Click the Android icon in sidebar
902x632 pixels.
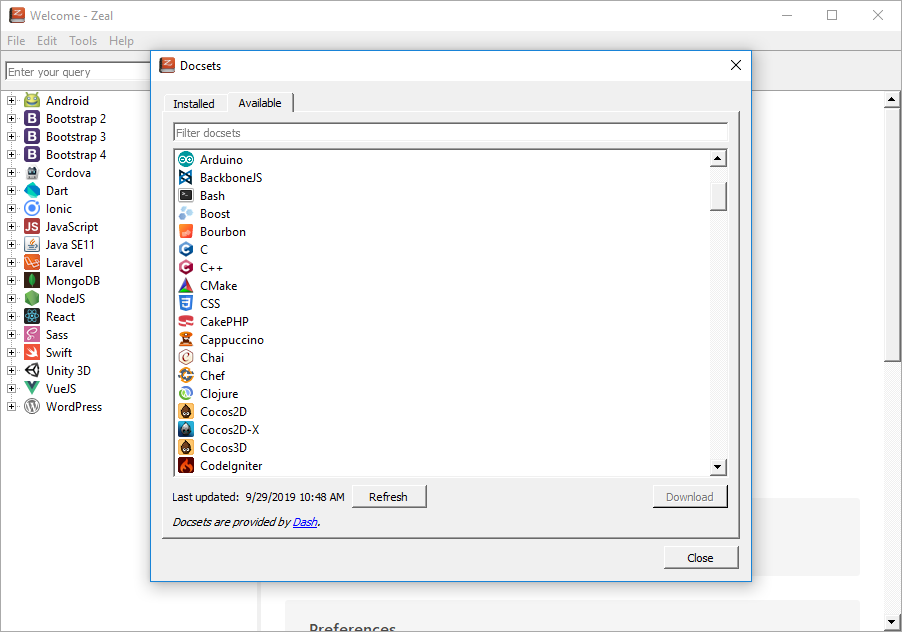(32, 100)
